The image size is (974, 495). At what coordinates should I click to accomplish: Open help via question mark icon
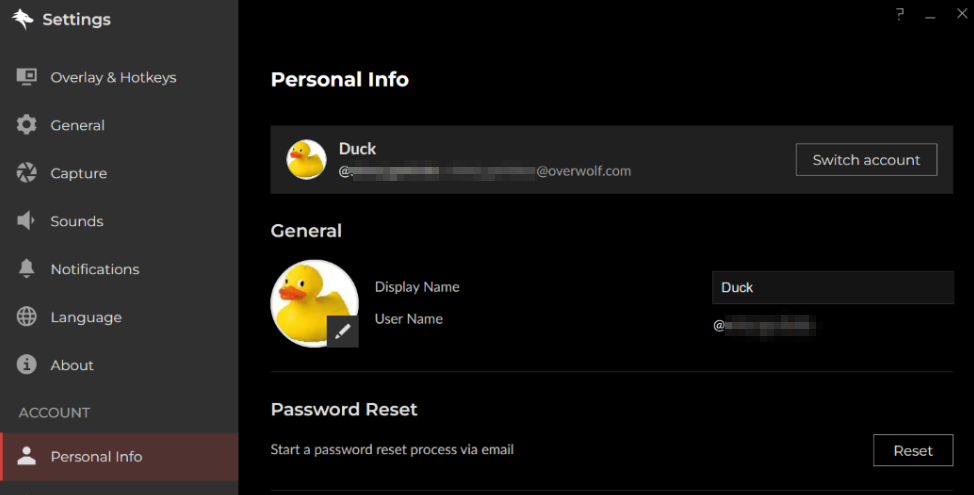click(899, 14)
